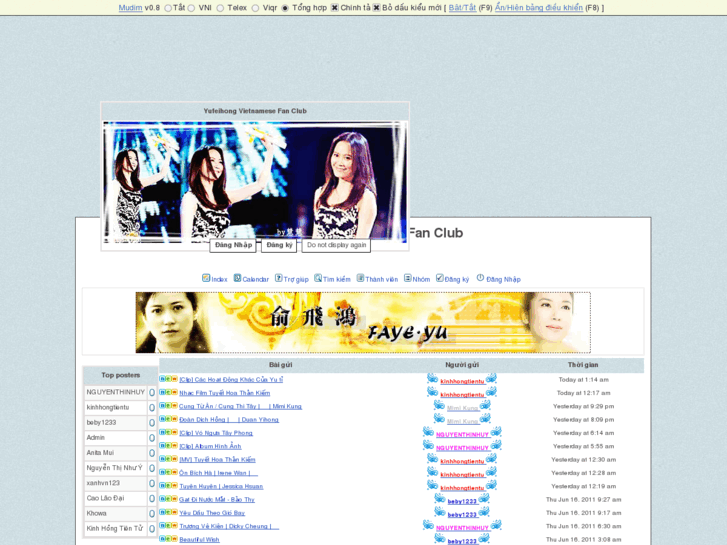
Task: Click Anita Mui in Top posters
Action: tap(100, 453)
